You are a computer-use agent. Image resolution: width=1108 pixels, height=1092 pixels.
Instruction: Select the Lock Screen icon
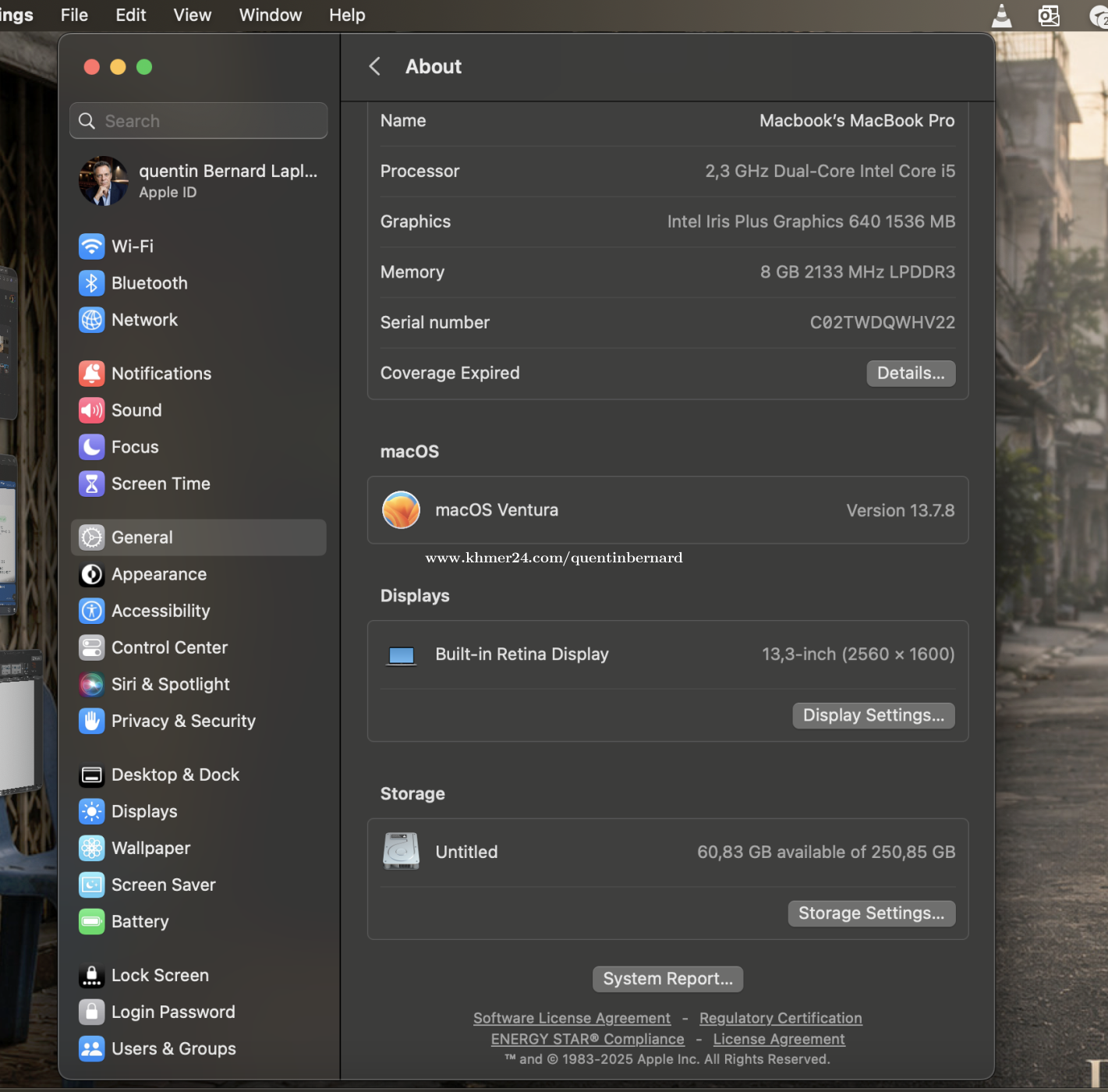click(x=92, y=975)
